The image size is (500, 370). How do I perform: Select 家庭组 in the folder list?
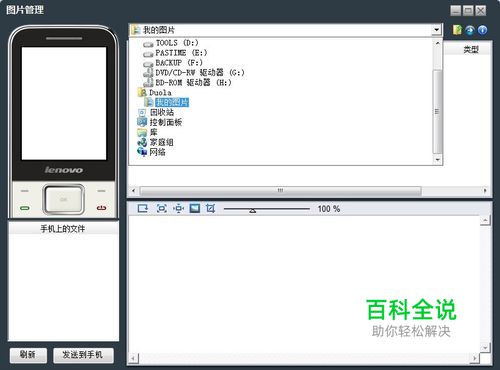(162, 142)
